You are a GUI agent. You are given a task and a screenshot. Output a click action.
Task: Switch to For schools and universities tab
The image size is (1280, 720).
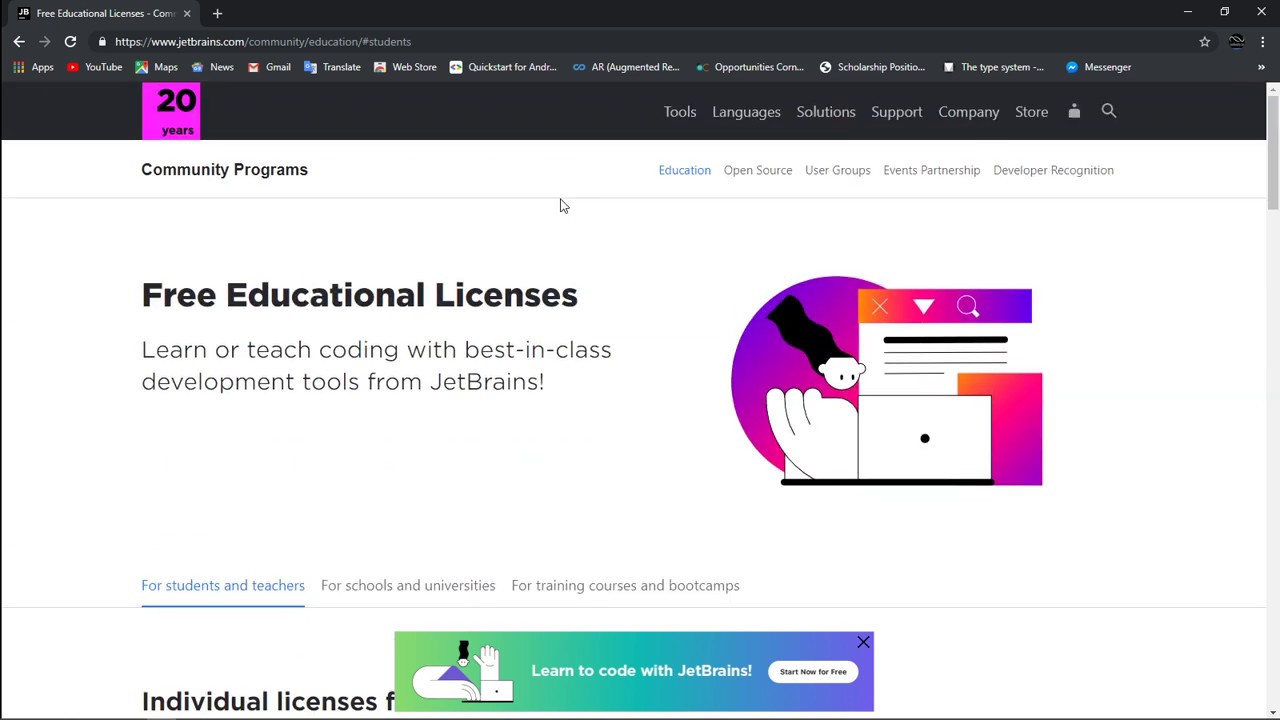pyautogui.click(x=408, y=585)
